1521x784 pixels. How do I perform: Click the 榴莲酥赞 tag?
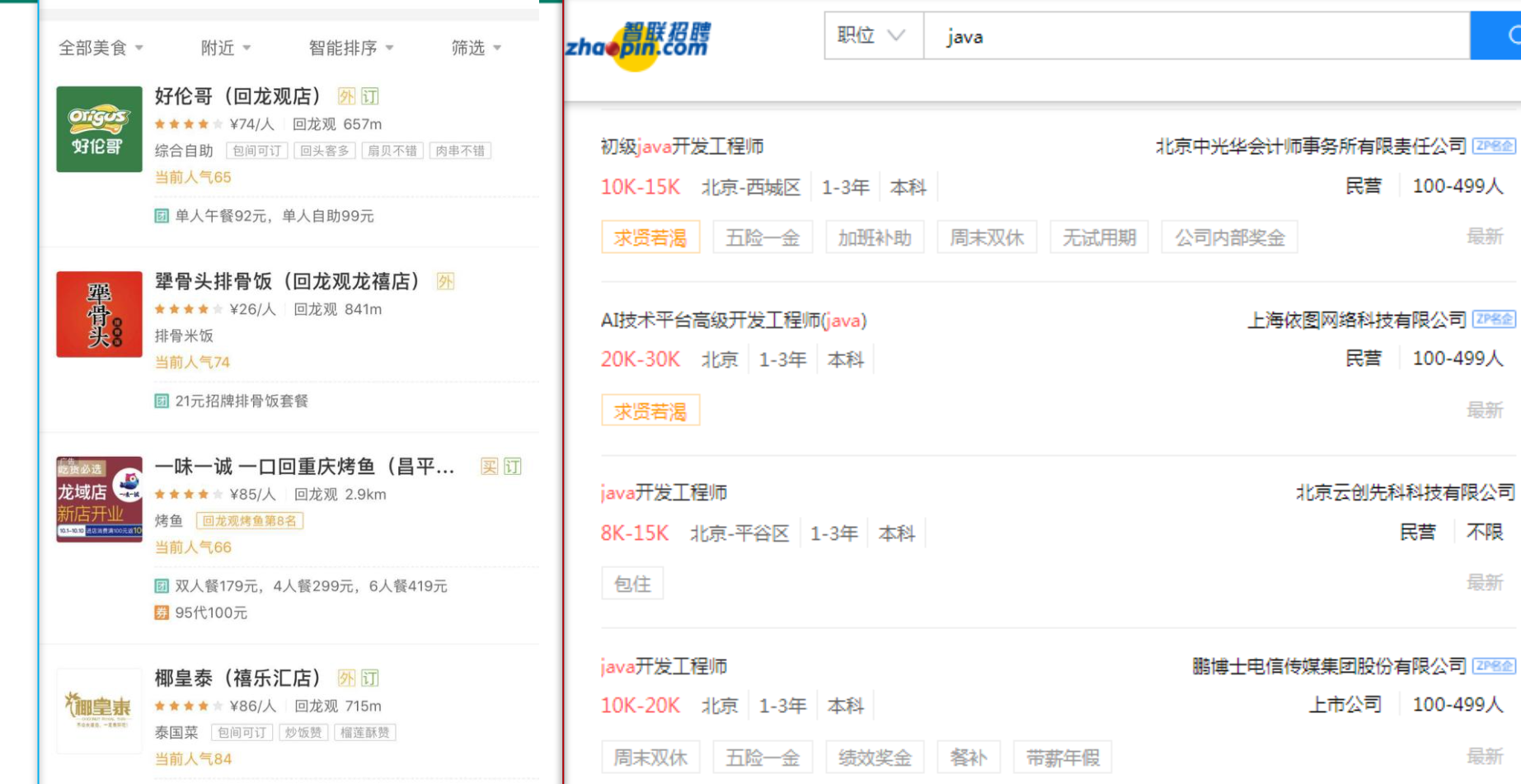click(x=364, y=732)
